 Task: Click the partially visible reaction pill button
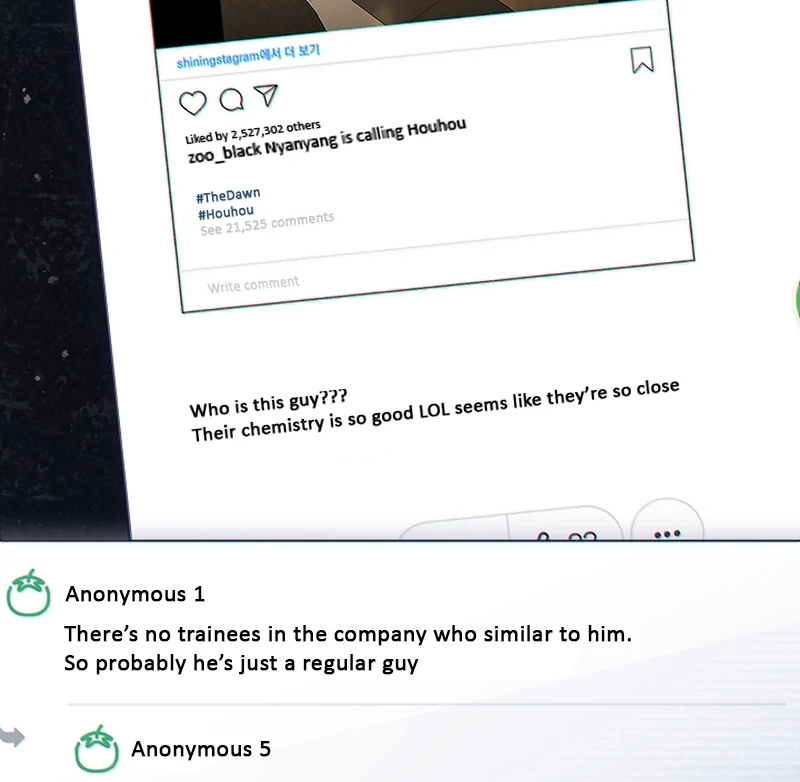click(510, 524)
